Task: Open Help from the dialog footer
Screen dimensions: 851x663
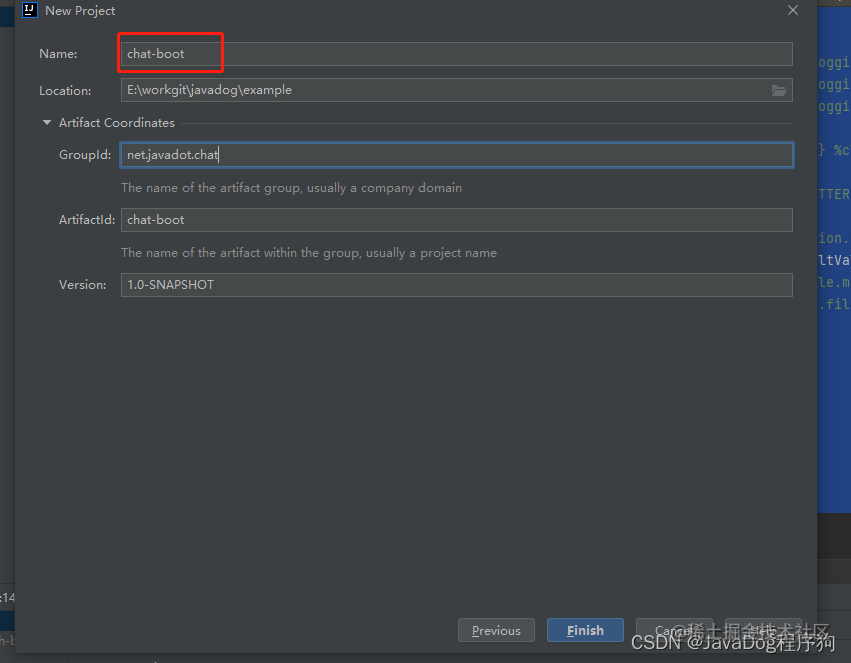Action: 763,630
